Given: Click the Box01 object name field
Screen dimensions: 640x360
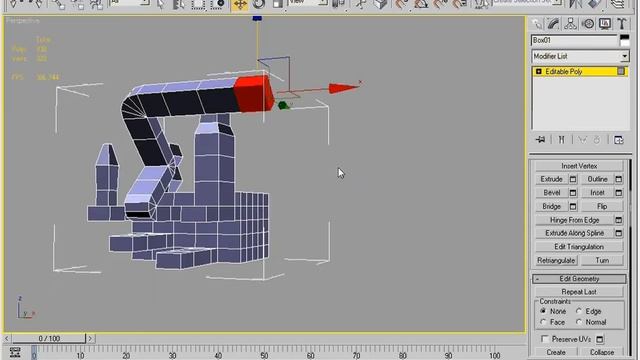Looking at the screenshot, I should point(574,40).
